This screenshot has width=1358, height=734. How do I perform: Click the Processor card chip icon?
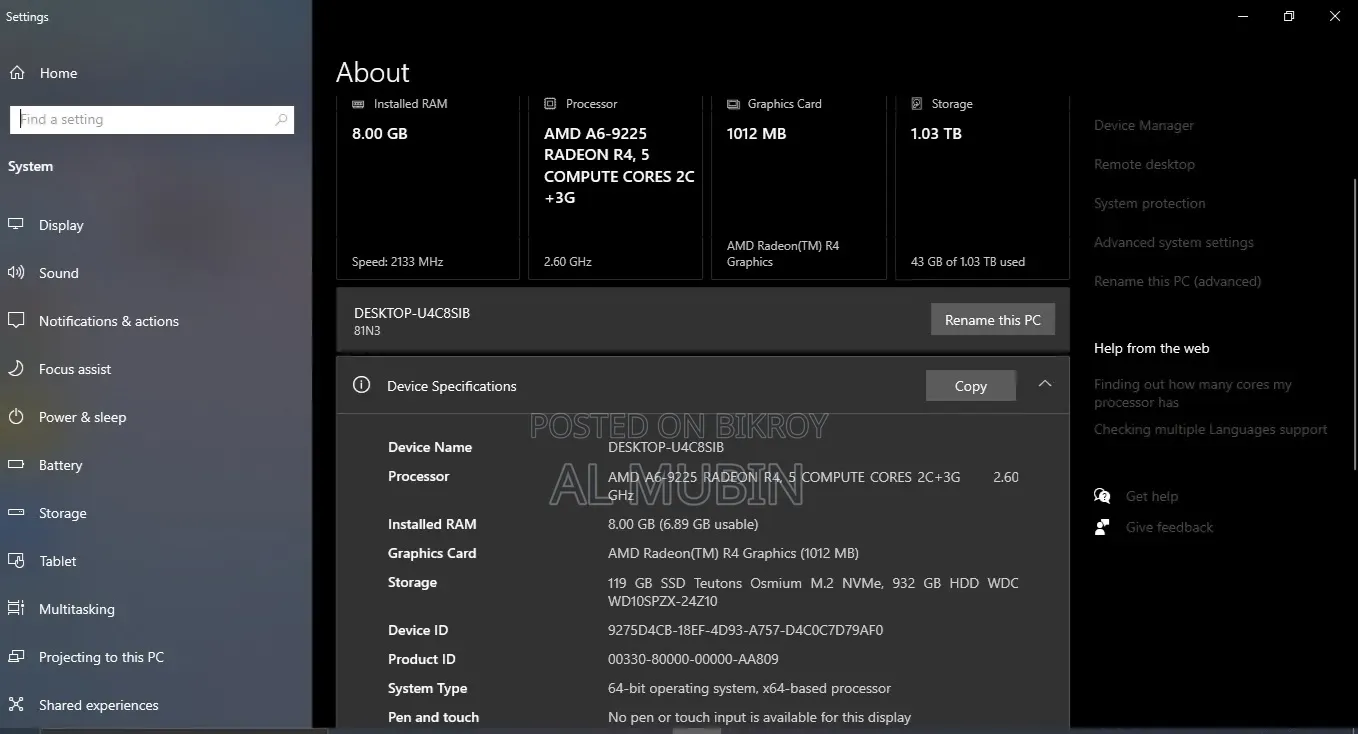550,104
